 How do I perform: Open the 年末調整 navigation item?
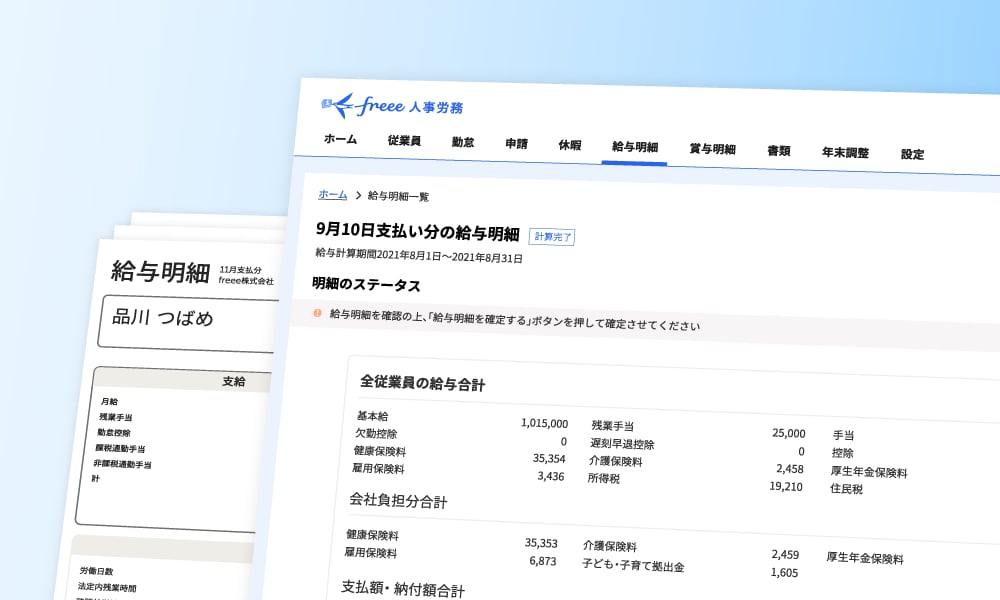pyautogui.click(x=844, y=151)
